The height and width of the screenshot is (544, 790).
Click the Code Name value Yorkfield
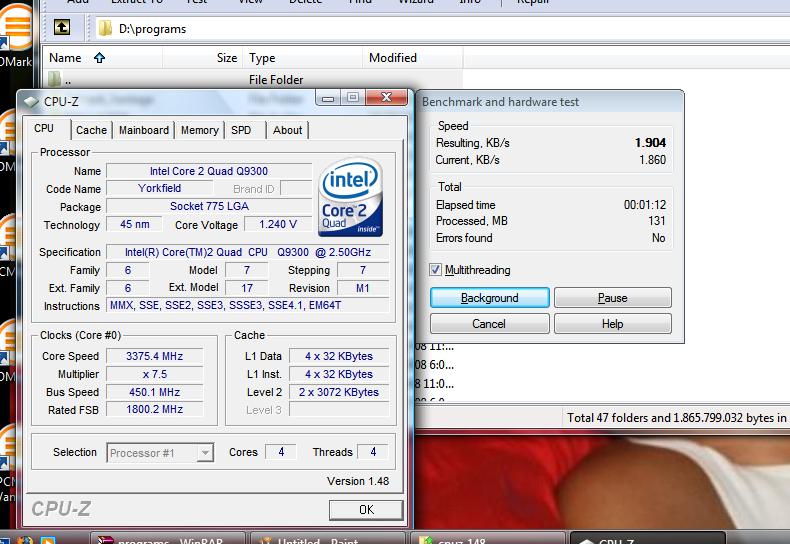tap(160, 188)
